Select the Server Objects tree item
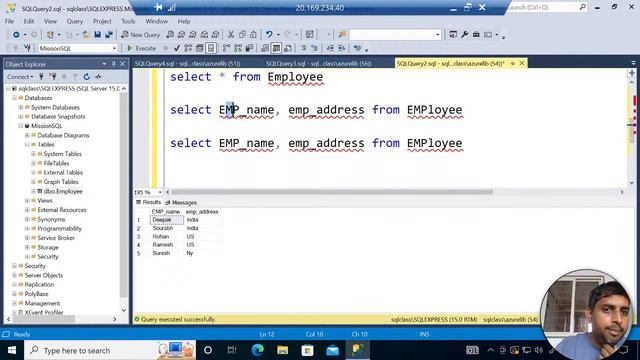The image size is (640, 360). pyautogui.click(x=44, y=275)
